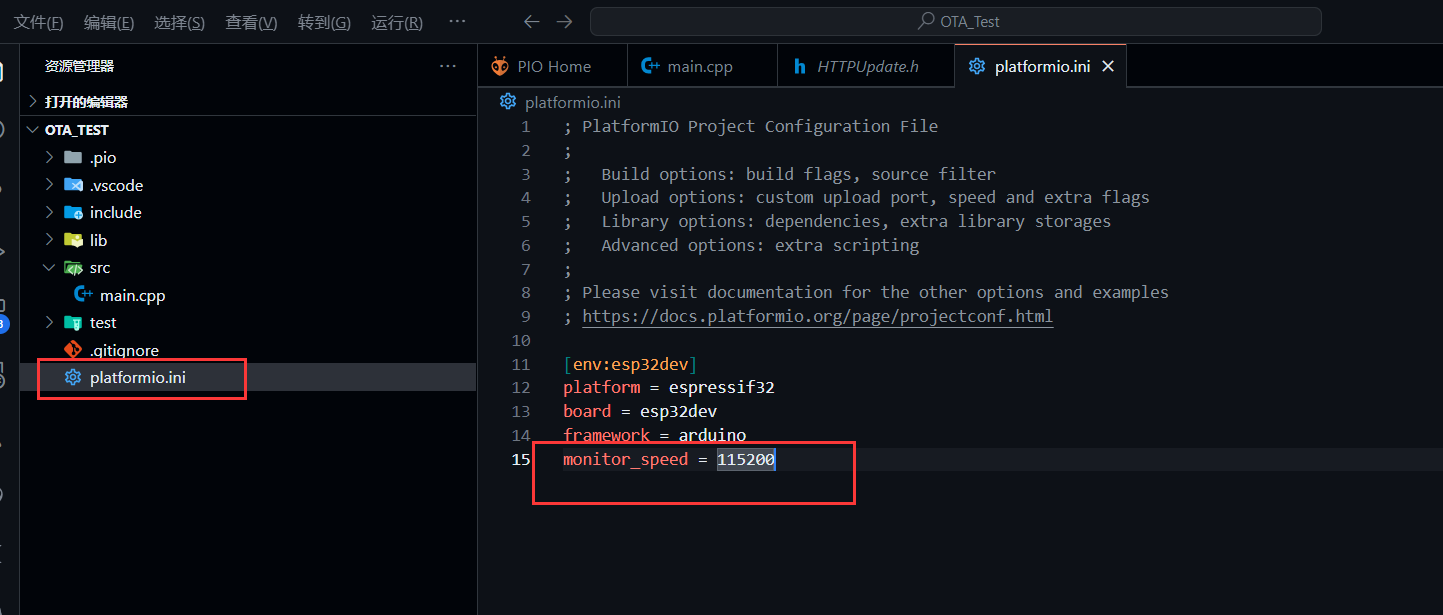1443x615 pixels.
Task: Click the .vscode folder icon
Action: (73, 185)
